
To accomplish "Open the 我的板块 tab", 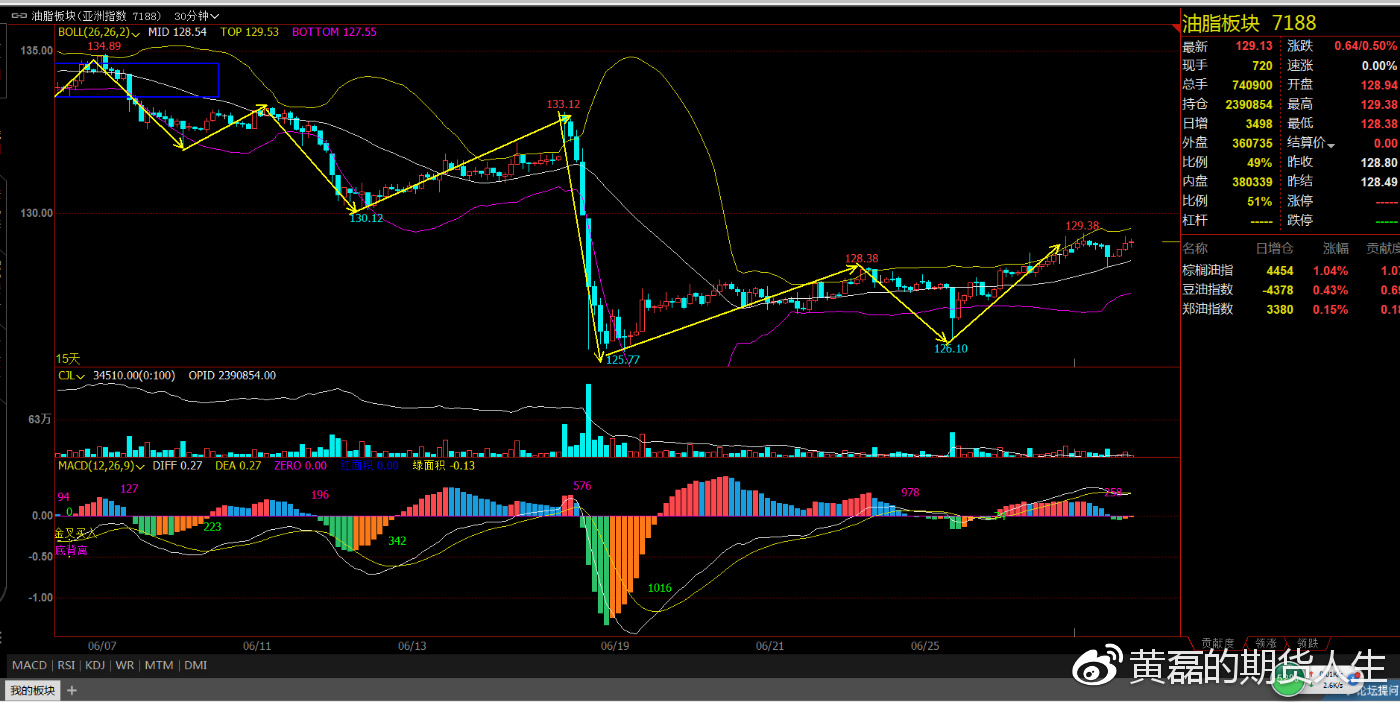I will 32,690.
